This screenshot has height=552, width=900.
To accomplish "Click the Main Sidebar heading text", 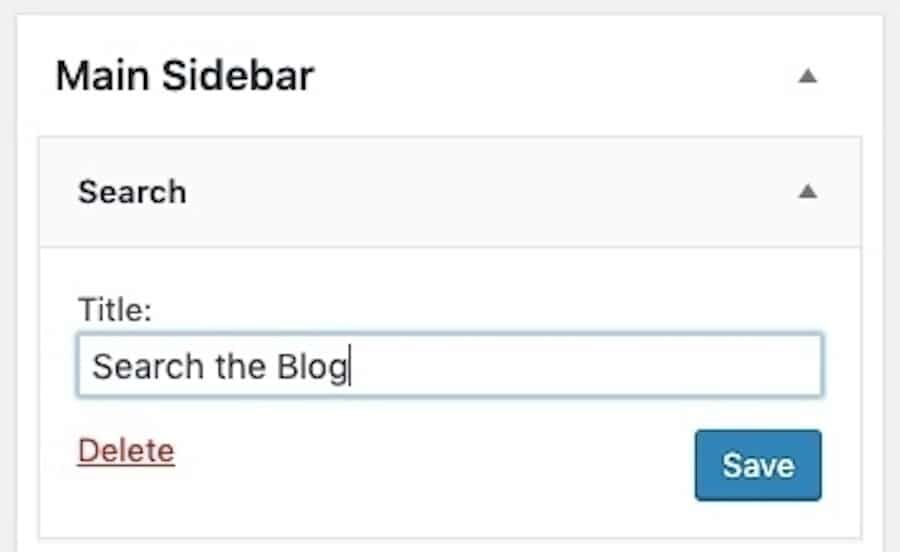I will [184, 76].
